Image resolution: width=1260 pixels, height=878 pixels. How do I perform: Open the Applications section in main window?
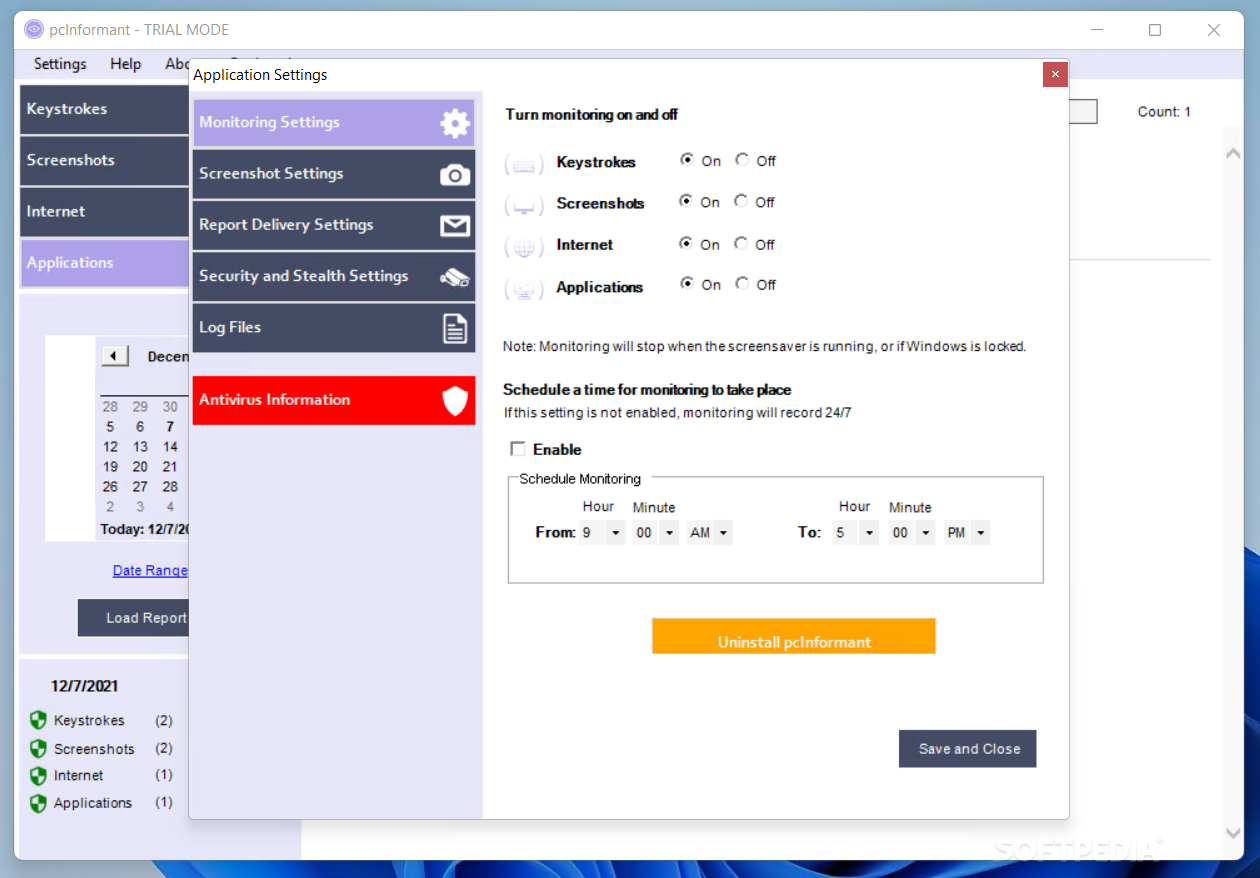point(105,263)
